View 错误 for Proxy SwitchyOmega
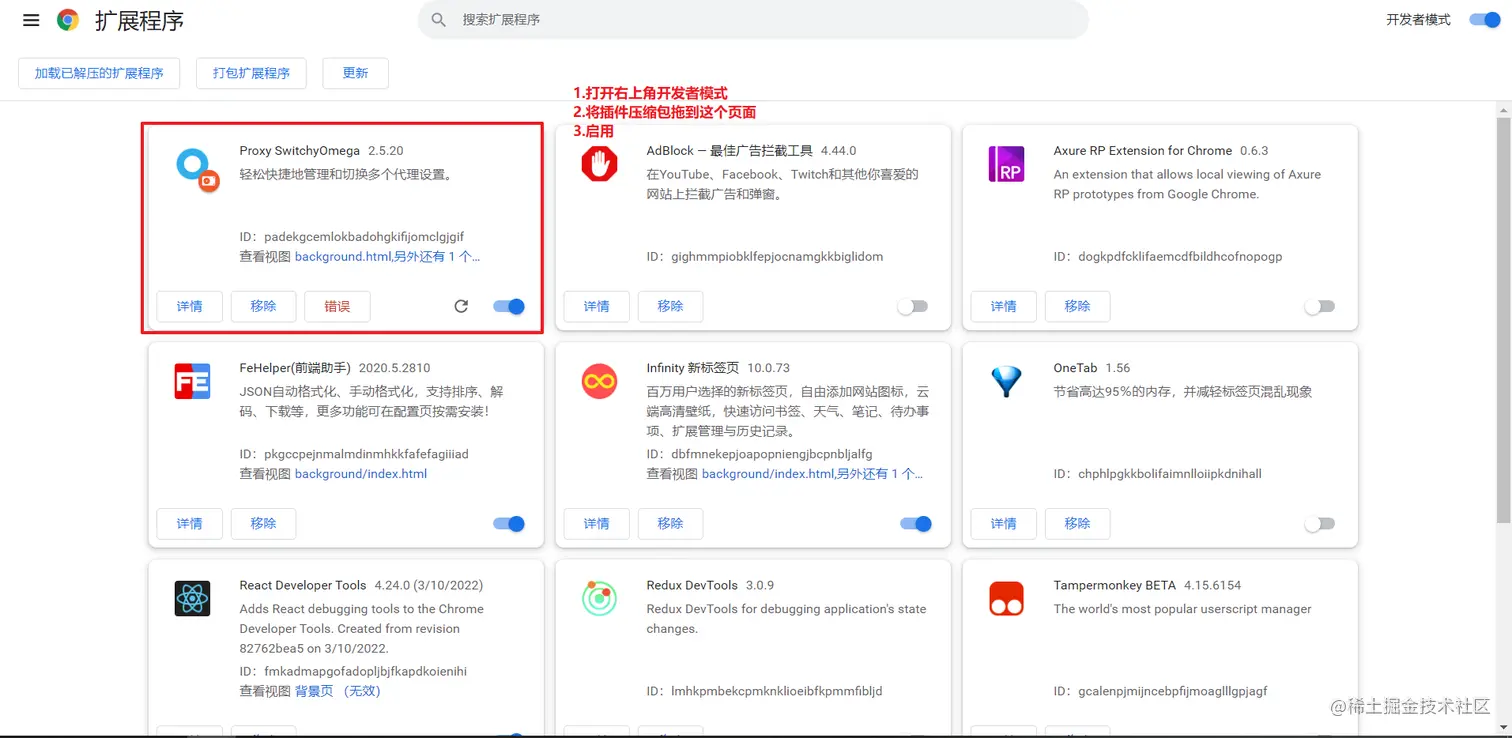Viewport: 1512px width, 738px height. 338,306
